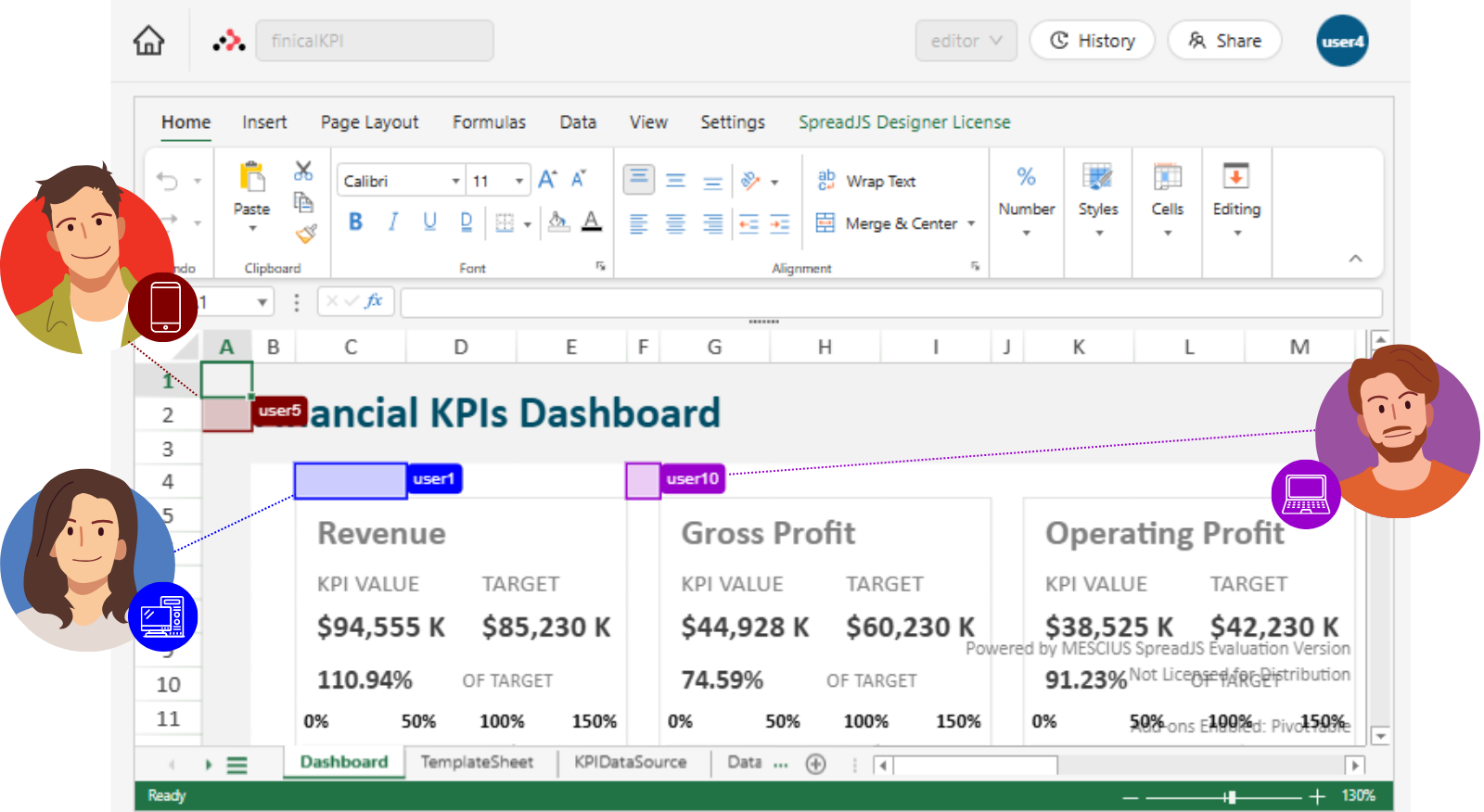Click the Share button
This screenshot has height=812, width=1484.
[x=1224, y=41]
